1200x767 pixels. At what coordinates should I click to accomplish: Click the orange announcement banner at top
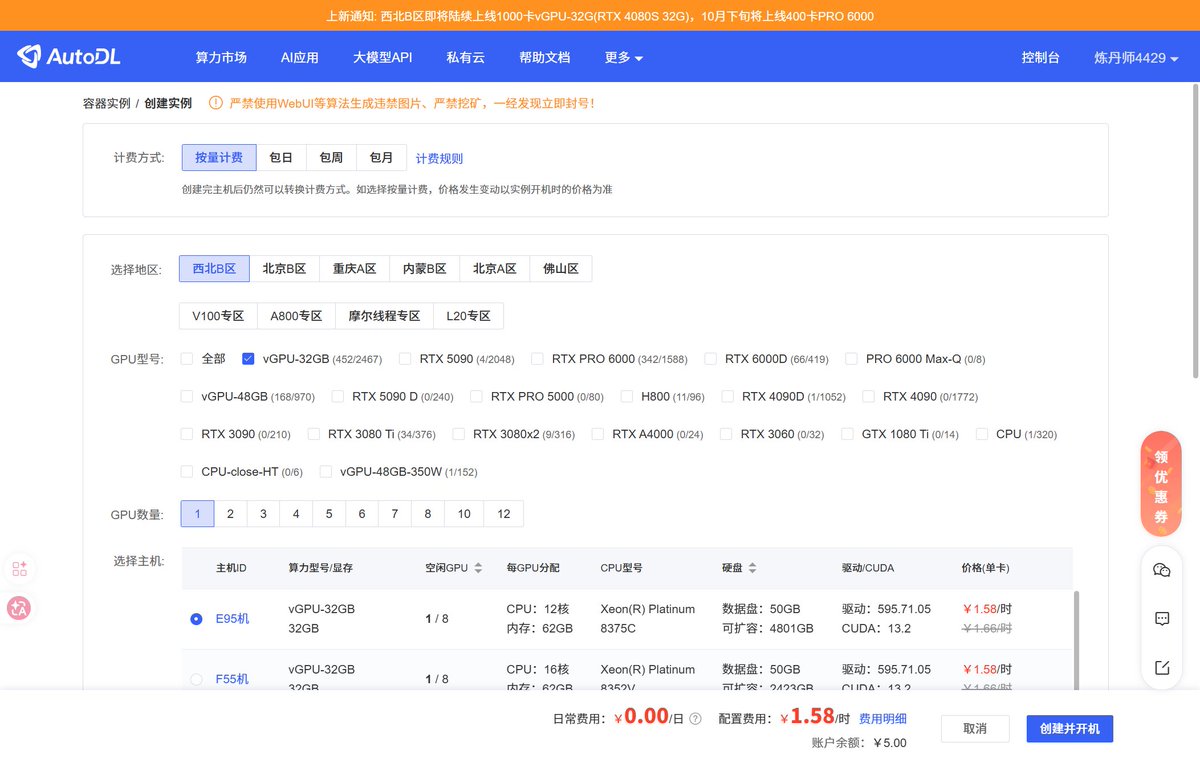600,16
